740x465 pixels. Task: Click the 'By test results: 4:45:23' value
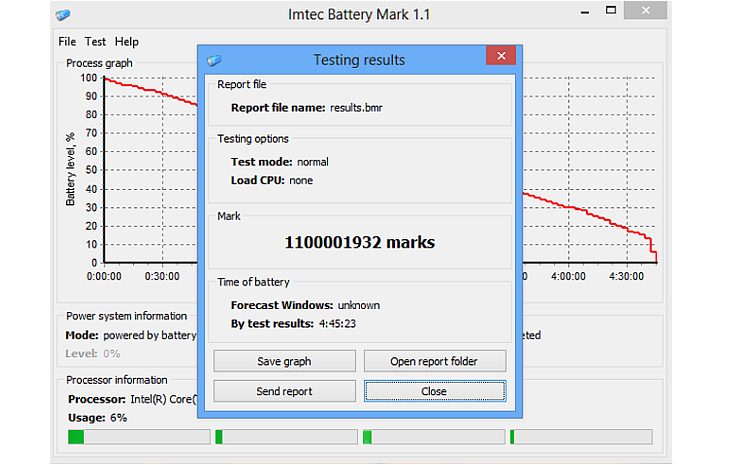click(293, 323)
